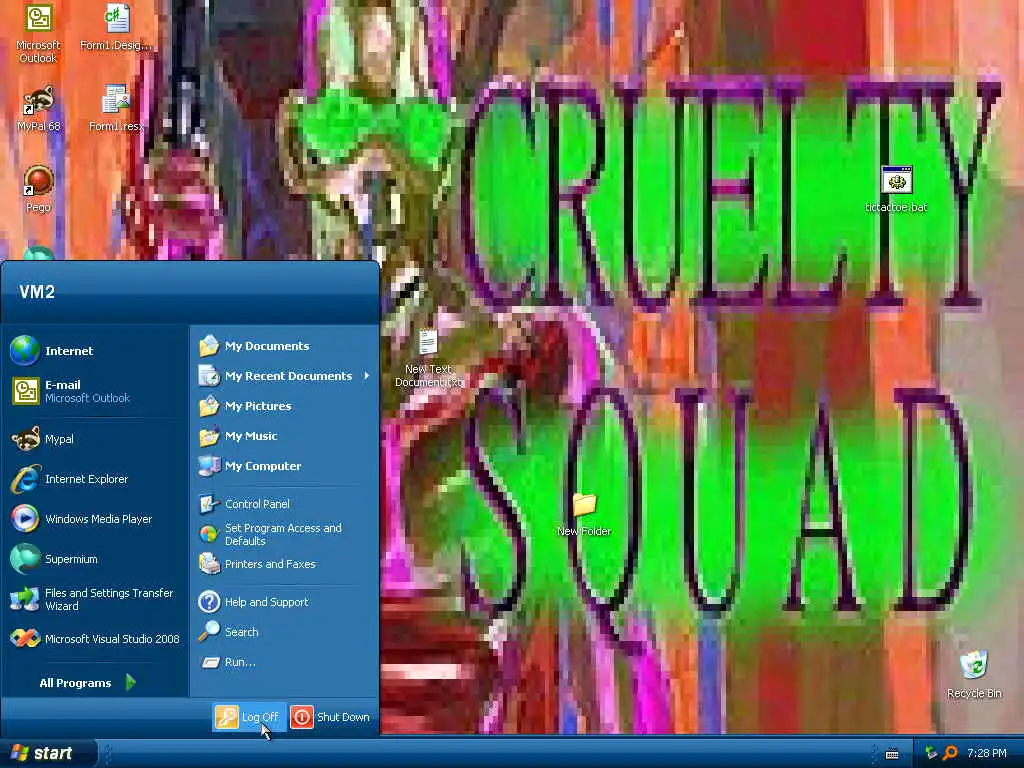
Task: Click the on-screen keyboard tray icon
Action: 891,754
